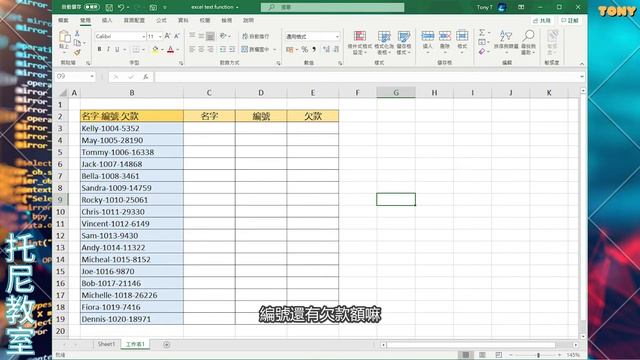
Task: Open the File (檔案) tab
Action: (63, 20)
